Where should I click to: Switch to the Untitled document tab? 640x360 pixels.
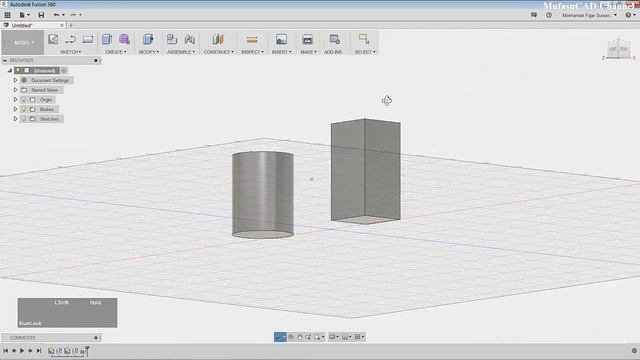coord(33,25)
